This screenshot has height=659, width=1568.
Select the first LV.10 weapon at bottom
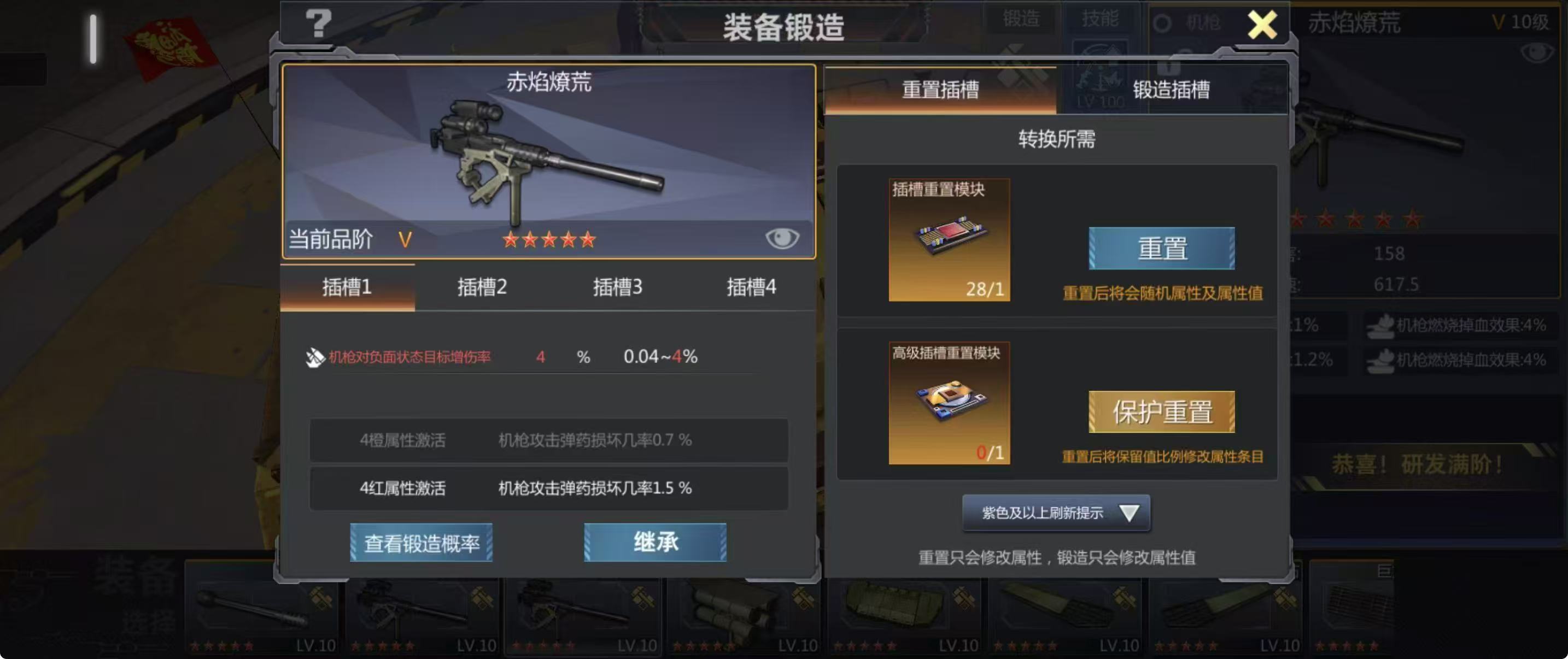[x=262, y=609]
